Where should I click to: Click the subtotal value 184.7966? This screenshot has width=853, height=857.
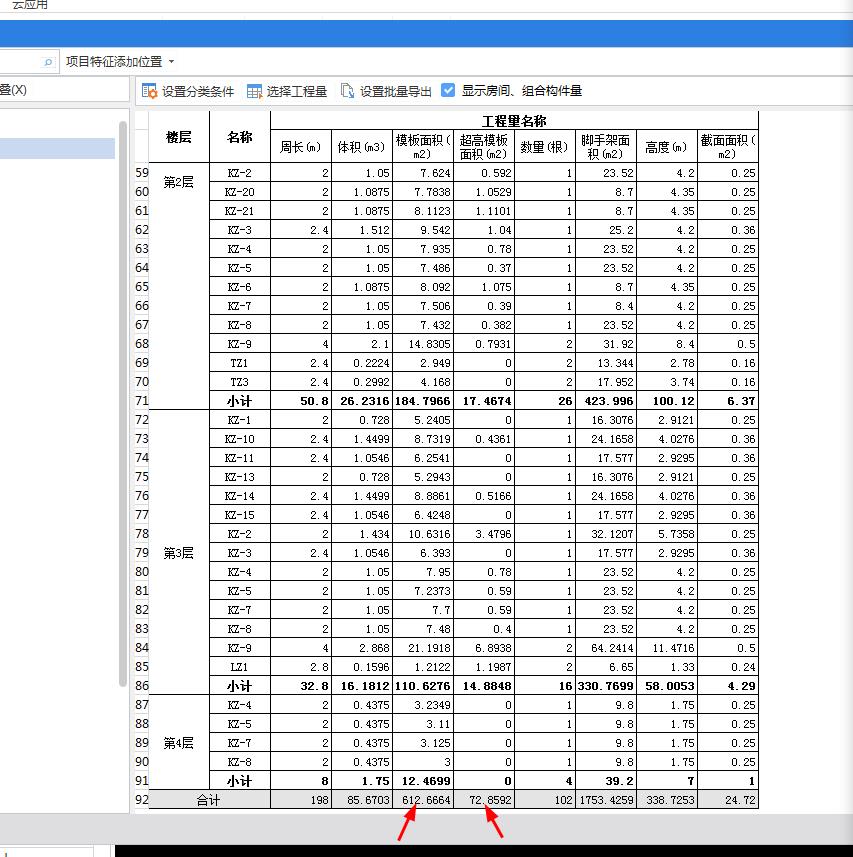(x=422, y=401)
